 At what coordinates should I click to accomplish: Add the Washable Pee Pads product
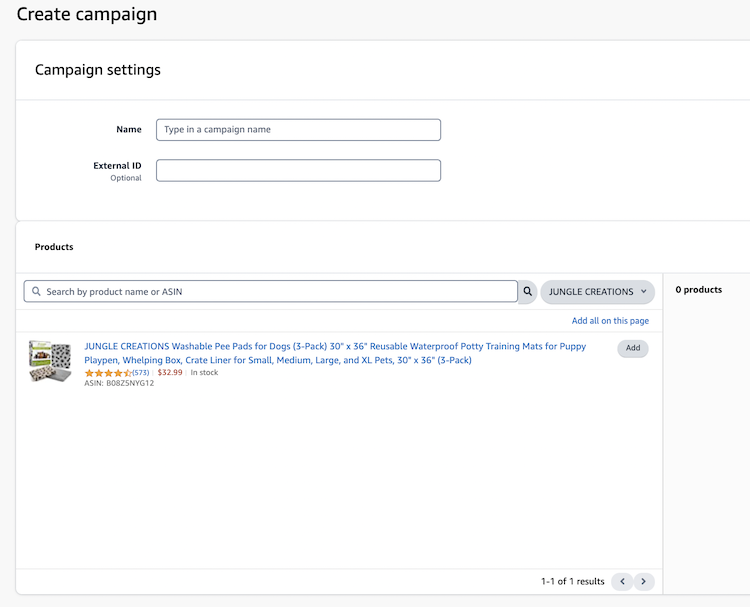click(x=633, y=348)
